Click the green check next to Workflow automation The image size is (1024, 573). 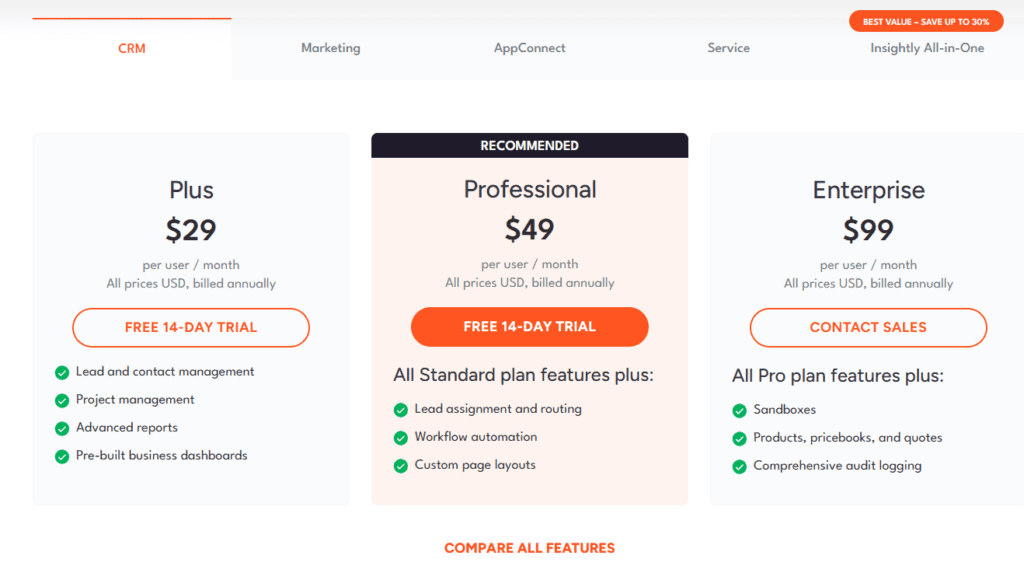click(x=401, y=438)
